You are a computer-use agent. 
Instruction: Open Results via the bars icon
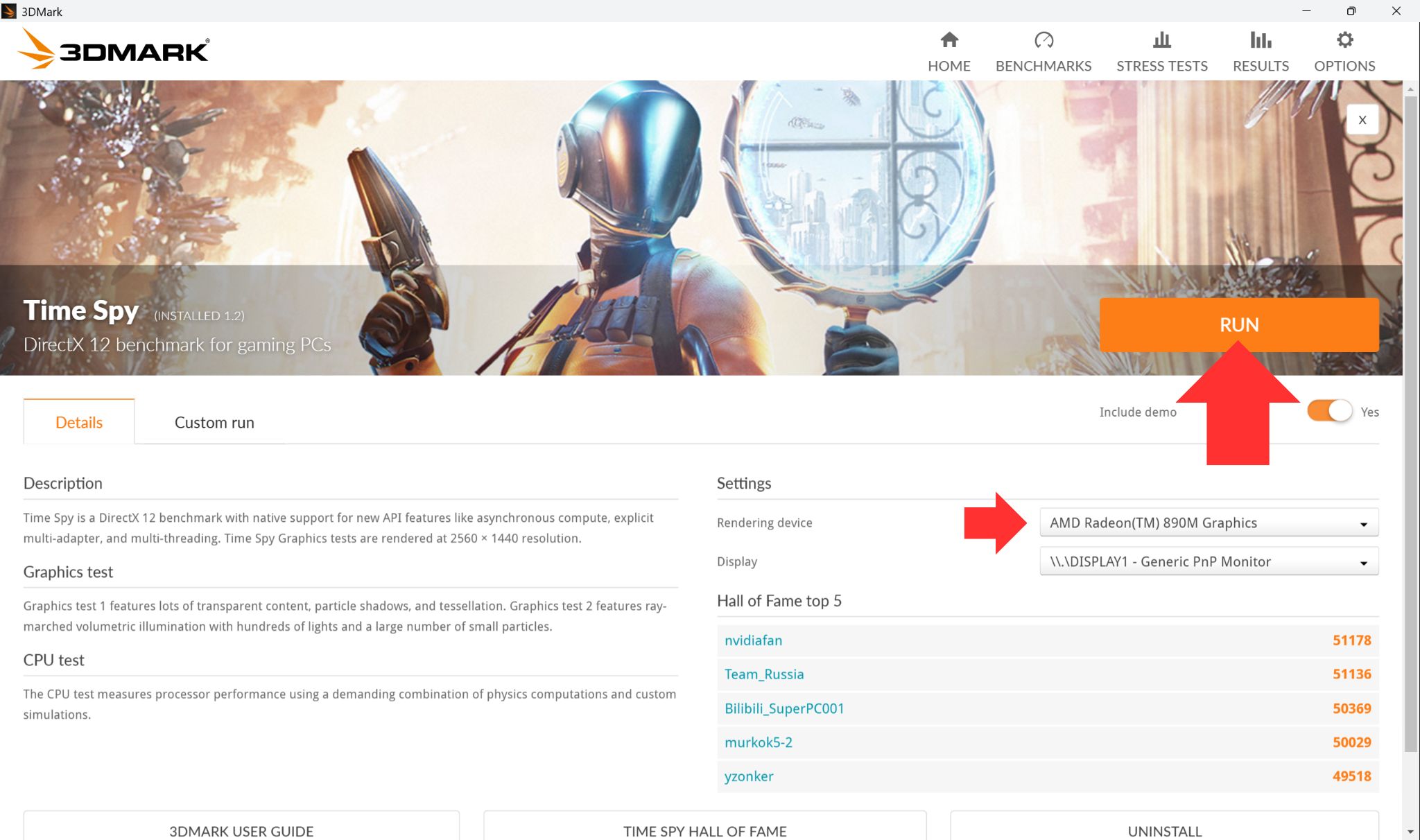1261,40
